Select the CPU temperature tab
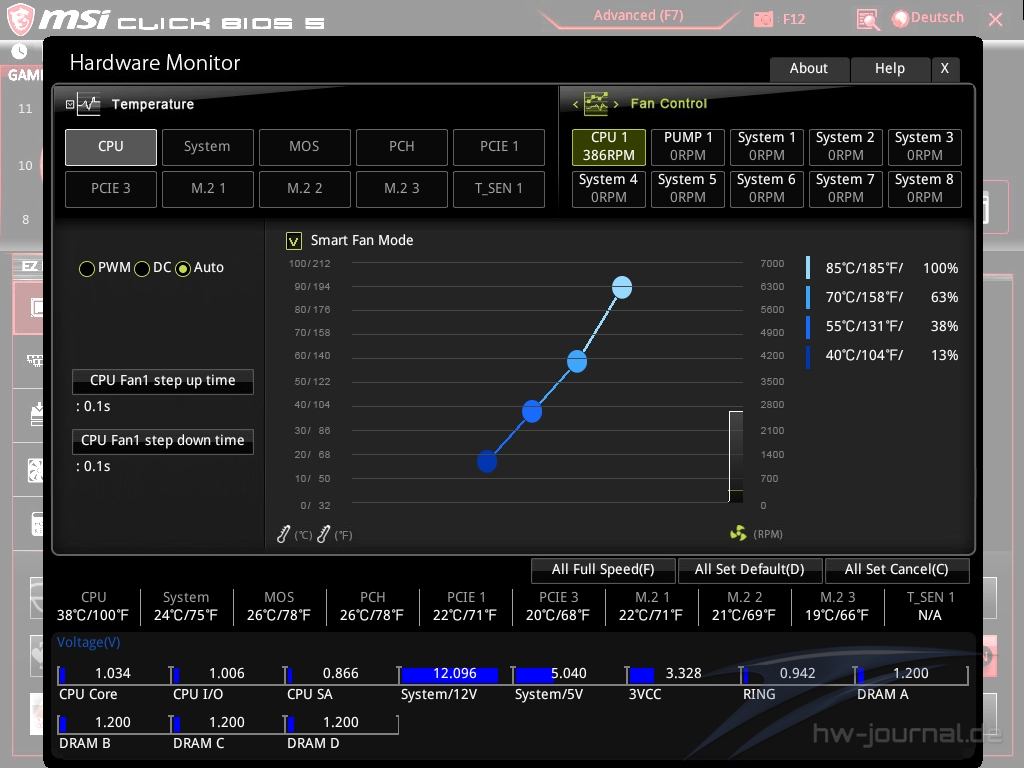Screen dimensions: 1024x768 [110, 147]
